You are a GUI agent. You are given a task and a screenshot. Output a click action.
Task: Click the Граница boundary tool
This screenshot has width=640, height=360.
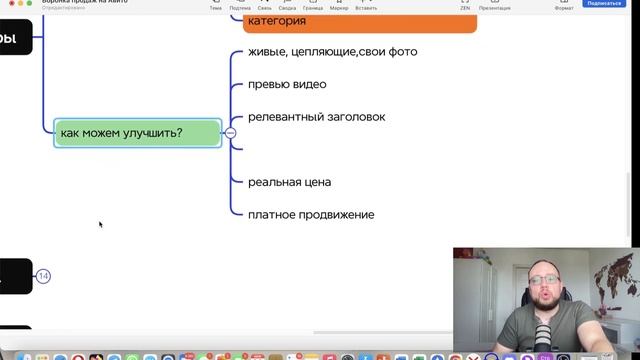313,5
